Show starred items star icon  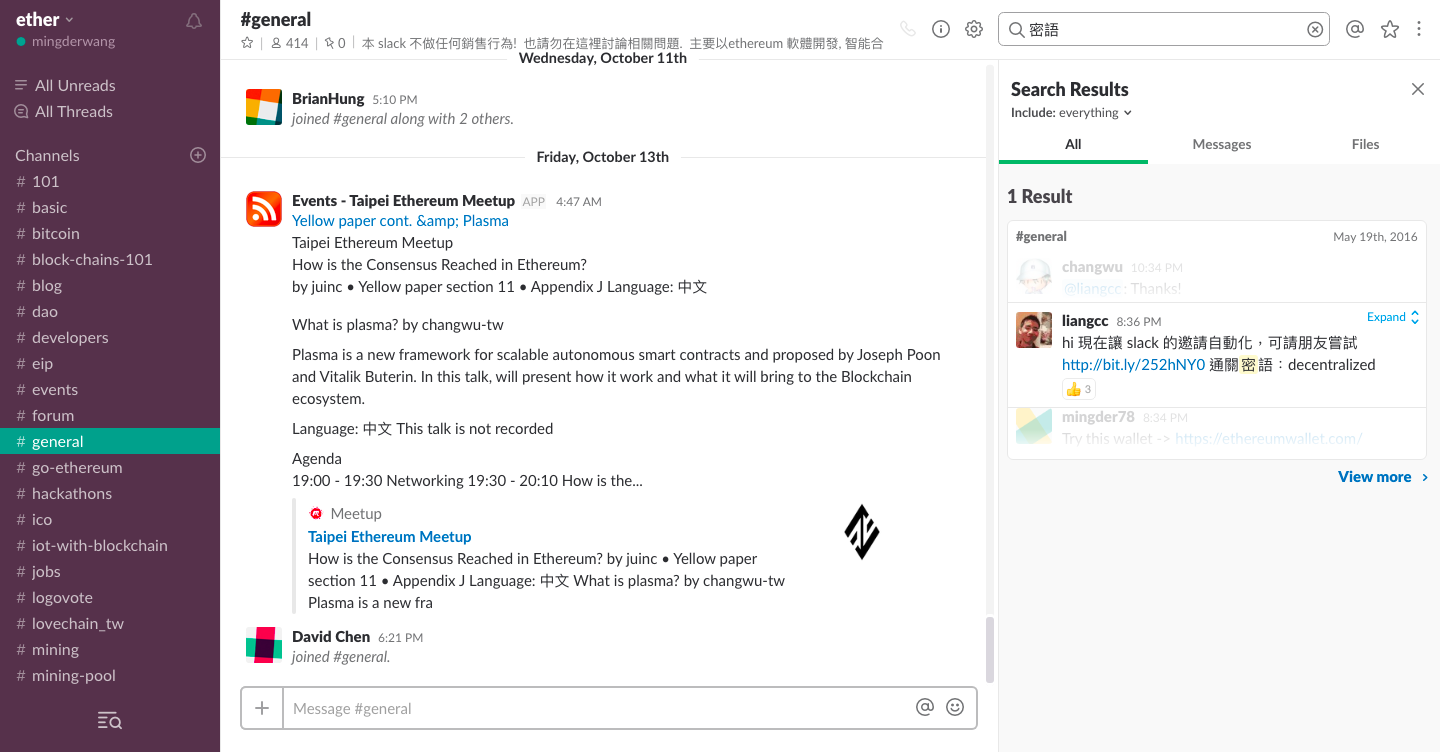1390,29
